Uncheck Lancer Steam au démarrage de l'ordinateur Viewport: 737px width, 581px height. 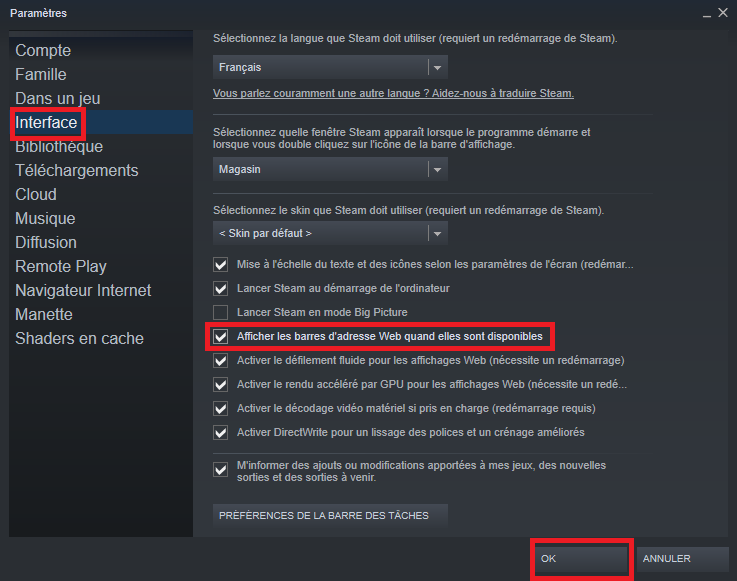(x=220, y=288)
